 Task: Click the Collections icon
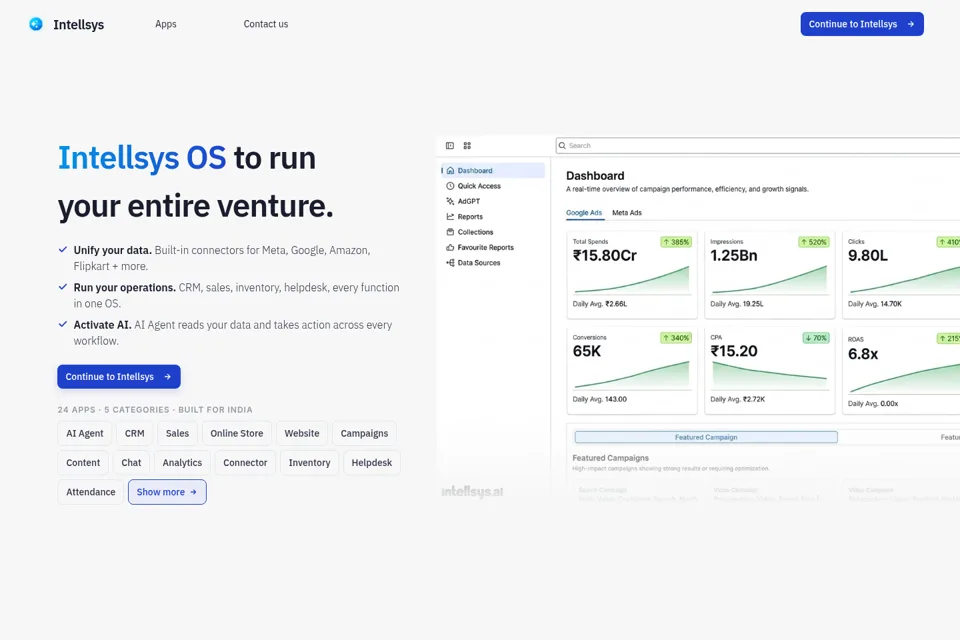click(451, 232)
